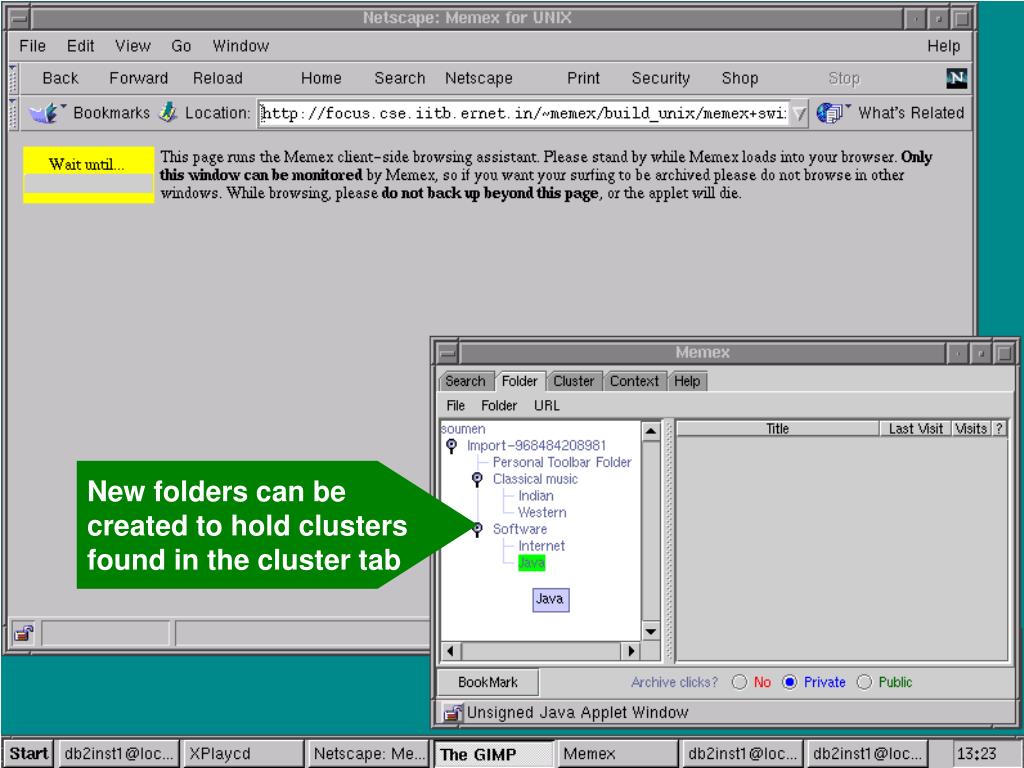
Task: Open the Location URL history dropdown
Action: (x=798, y=114)
